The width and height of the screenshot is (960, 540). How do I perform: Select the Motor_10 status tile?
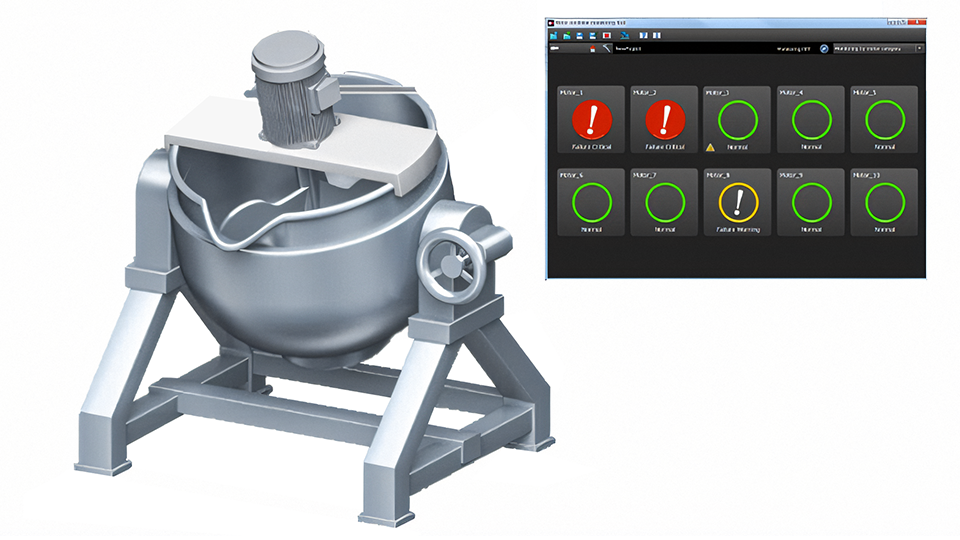[x=885, y=202]
